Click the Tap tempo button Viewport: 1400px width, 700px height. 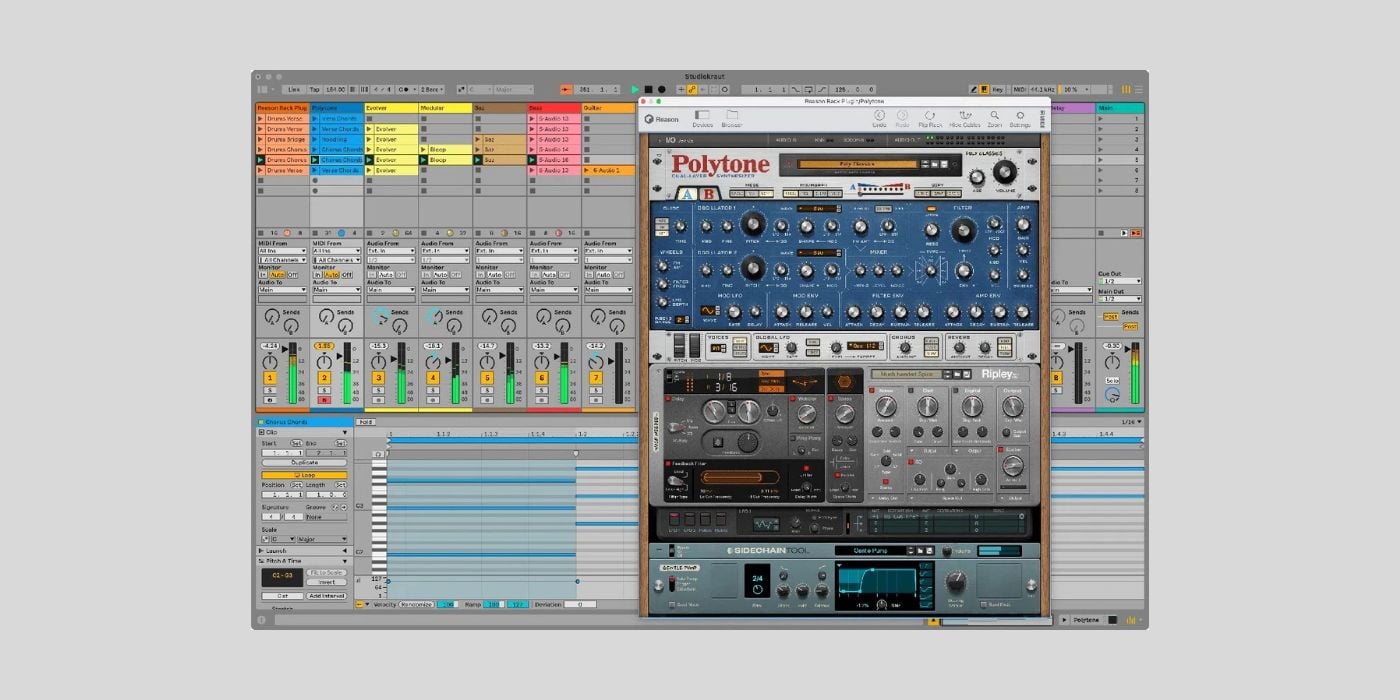click(314, 89)
